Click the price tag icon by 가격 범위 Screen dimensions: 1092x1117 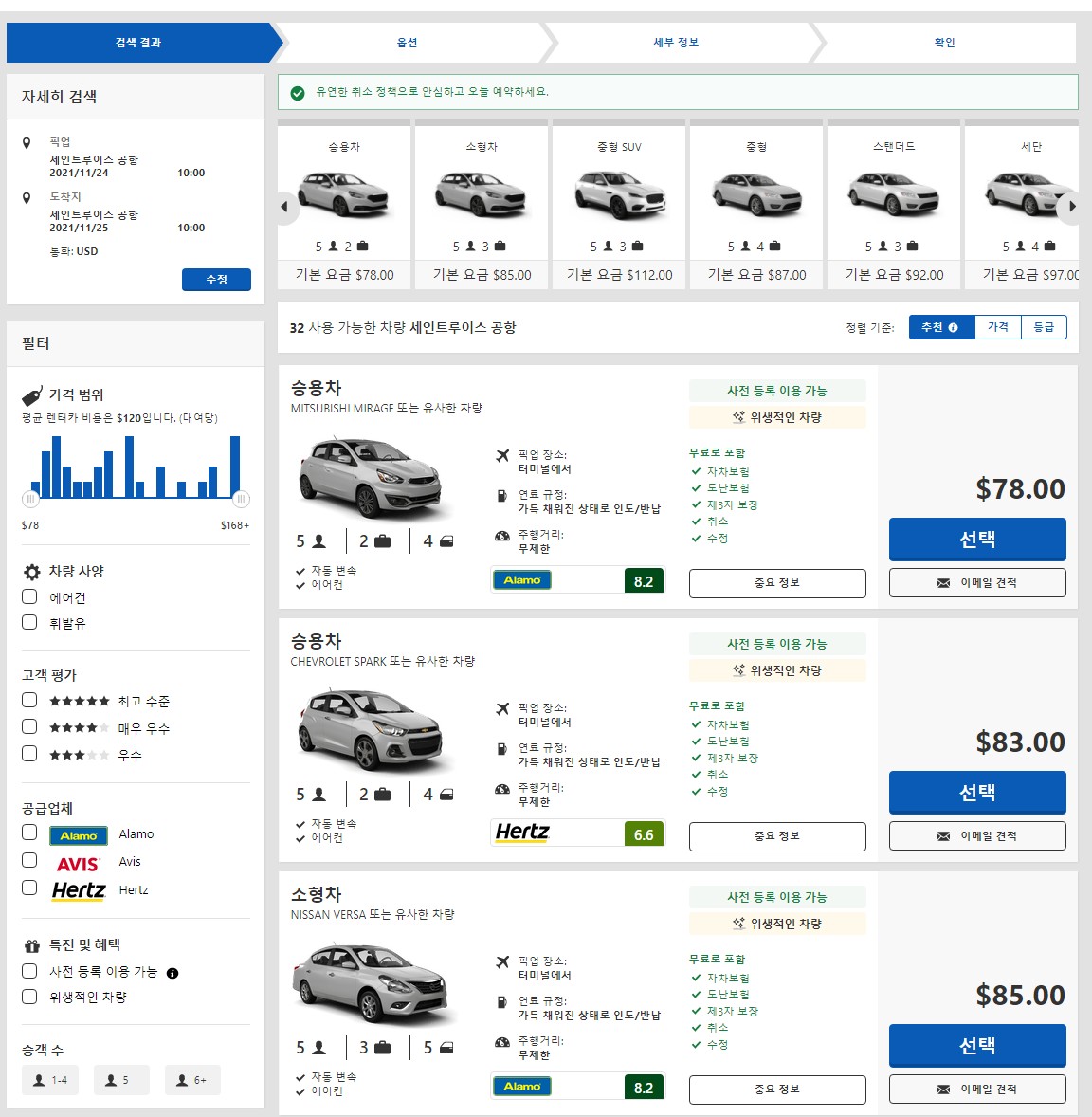[32, 395]
